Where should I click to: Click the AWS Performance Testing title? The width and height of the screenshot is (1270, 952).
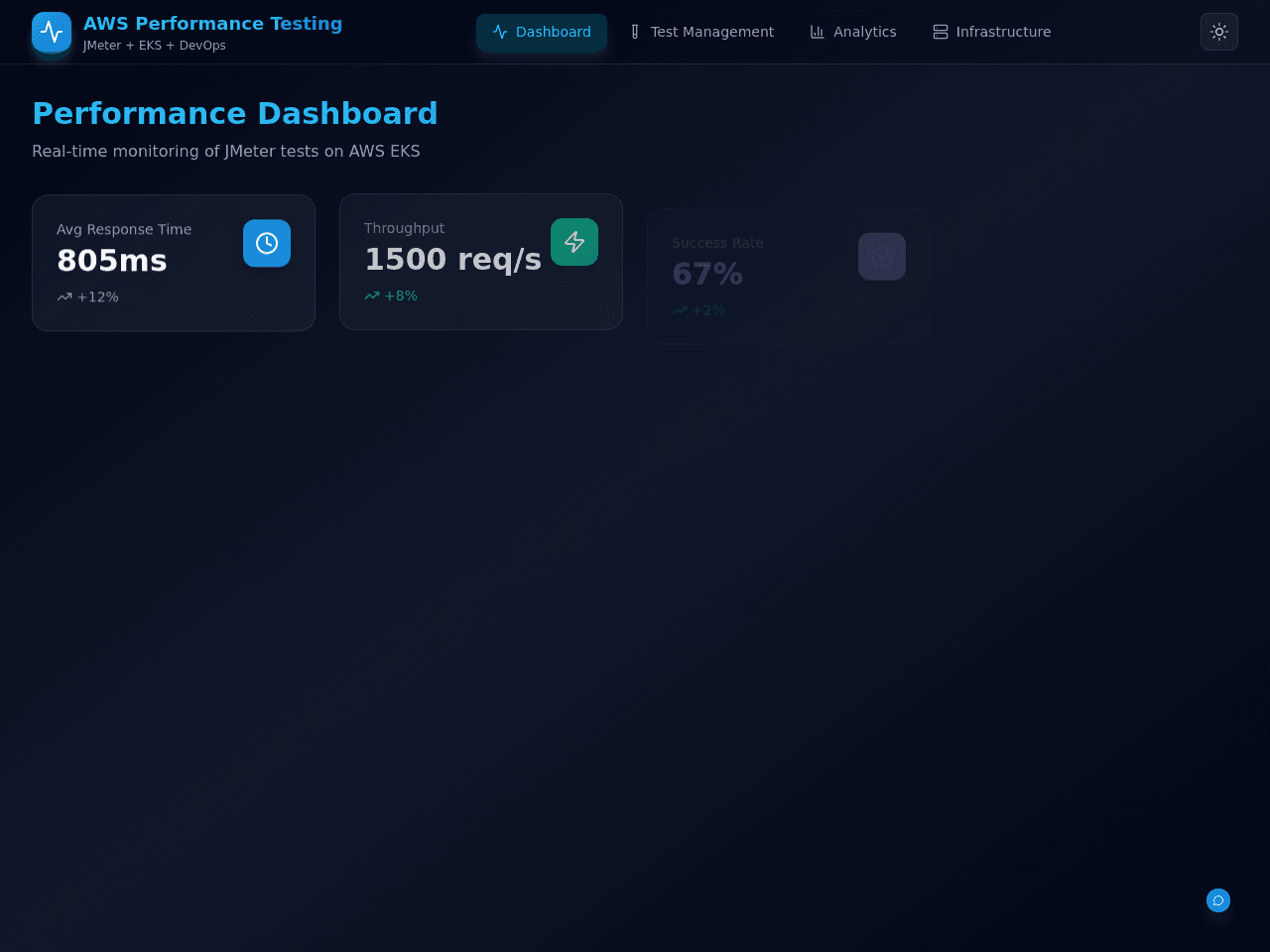click(x=213, y=24)
